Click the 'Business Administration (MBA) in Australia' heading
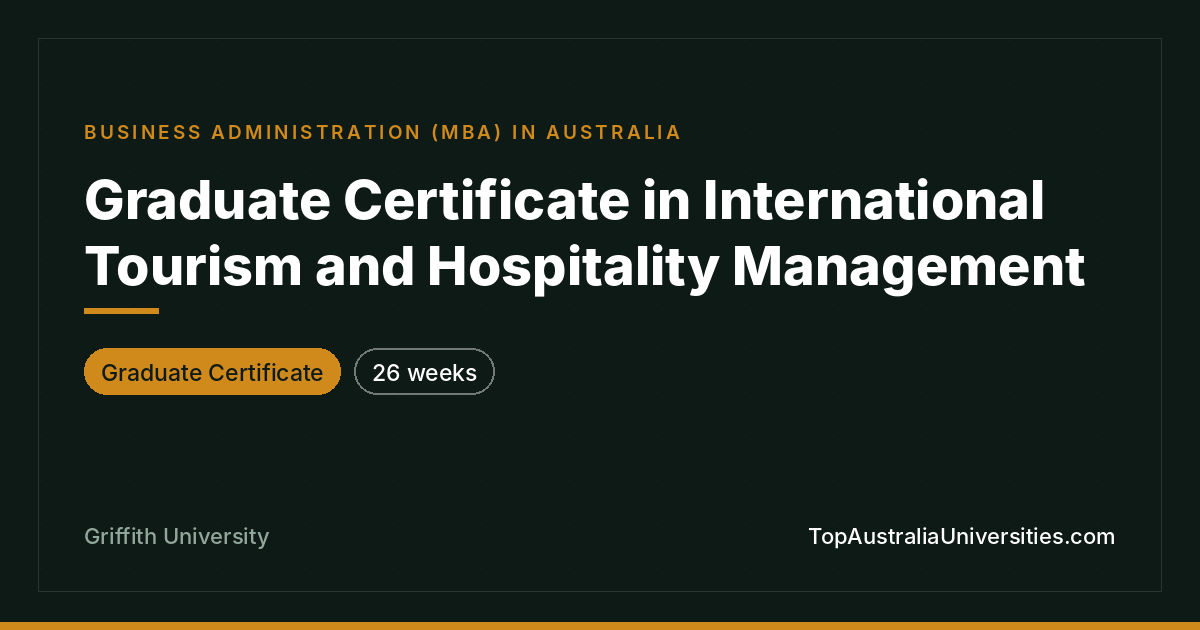 tap(383, 132)
